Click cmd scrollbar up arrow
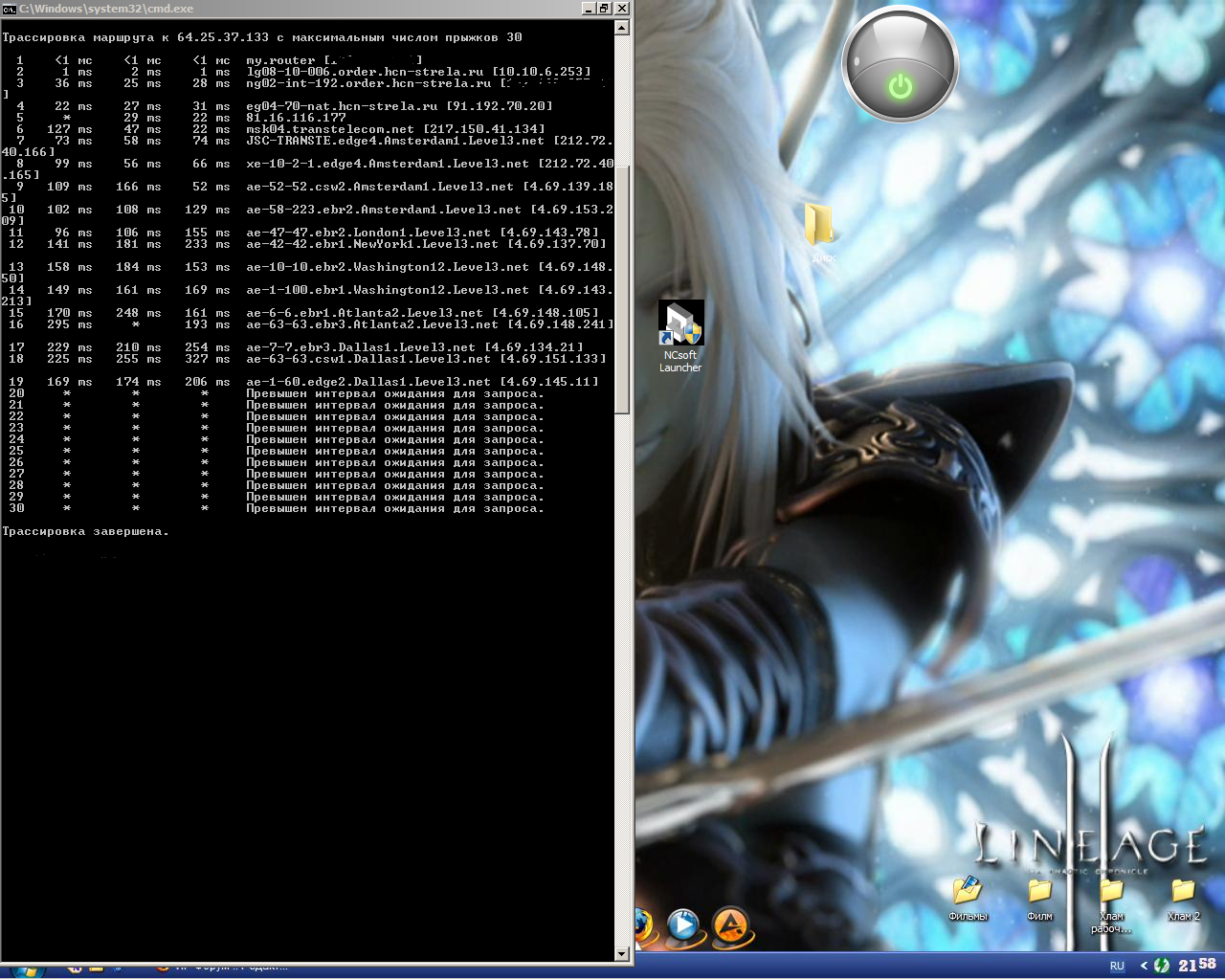This screenshot has width=1225, height=980. pos(622,28)
